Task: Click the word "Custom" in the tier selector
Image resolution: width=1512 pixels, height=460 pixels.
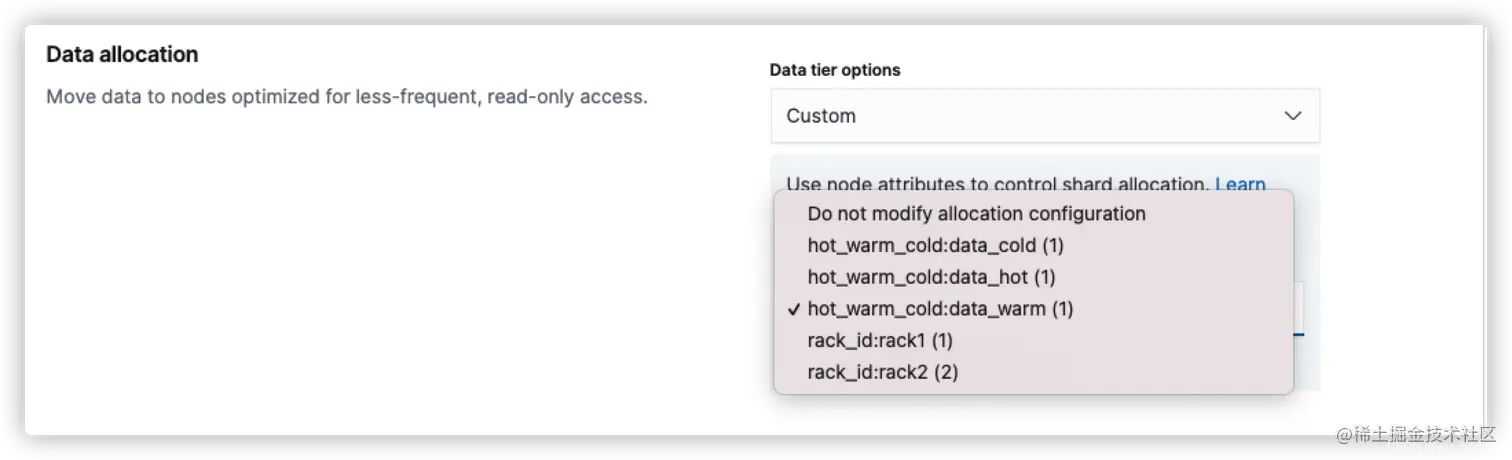Action: coord(821,116)
